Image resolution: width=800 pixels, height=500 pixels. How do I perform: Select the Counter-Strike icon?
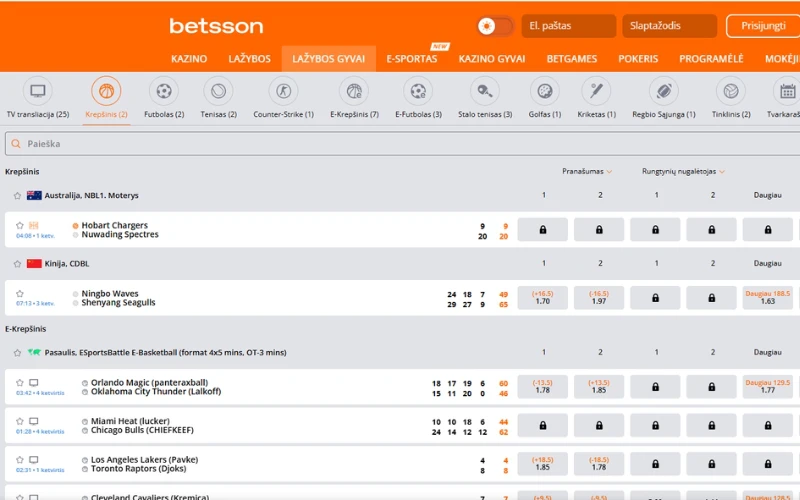point(283,91)
